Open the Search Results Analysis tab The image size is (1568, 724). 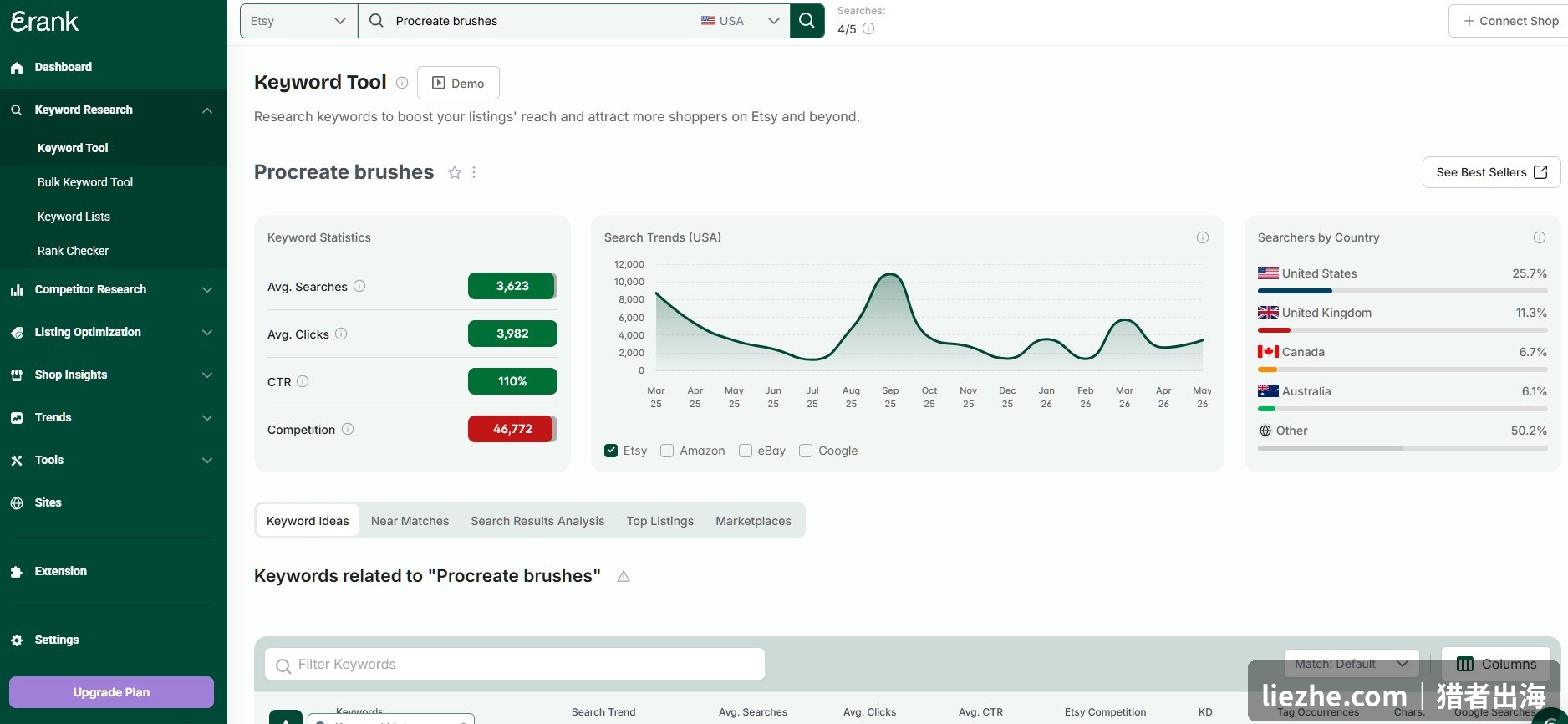[537, 521]
